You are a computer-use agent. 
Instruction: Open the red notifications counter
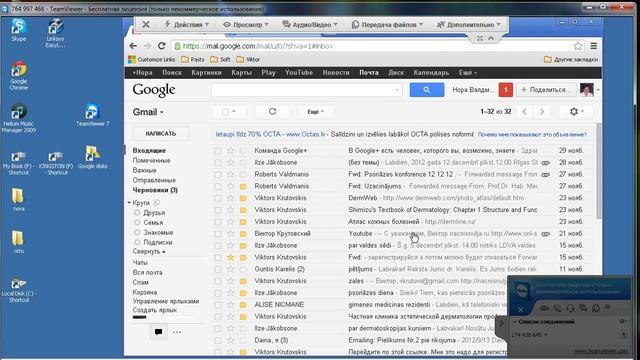pyautogui.click(x=506, y=90)
